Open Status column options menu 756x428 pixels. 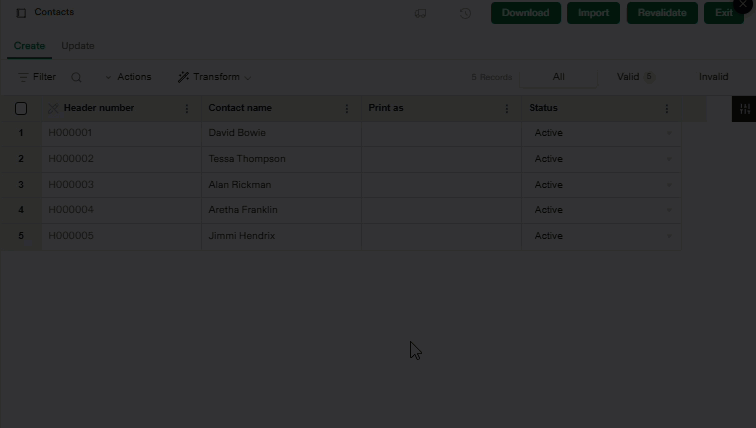click(667, 109)
